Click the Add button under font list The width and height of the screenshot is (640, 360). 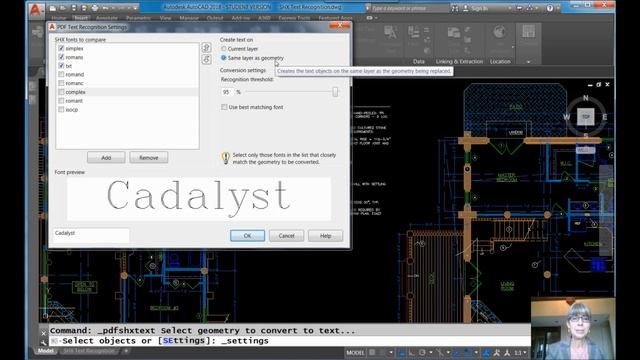[106, 158]
